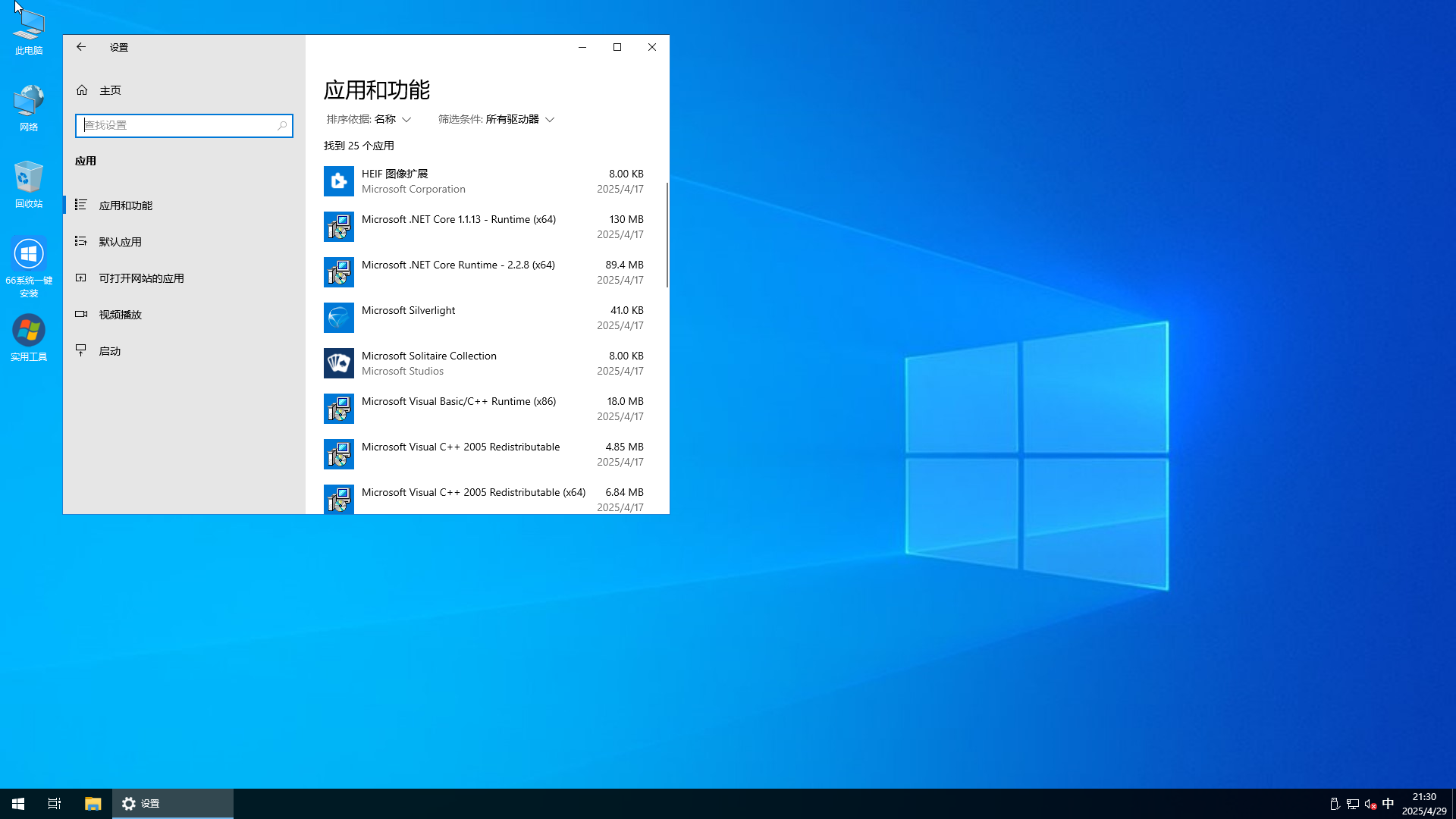
Task: Click the 应用和功能 page heading
Action: click(x=377, y=90)
